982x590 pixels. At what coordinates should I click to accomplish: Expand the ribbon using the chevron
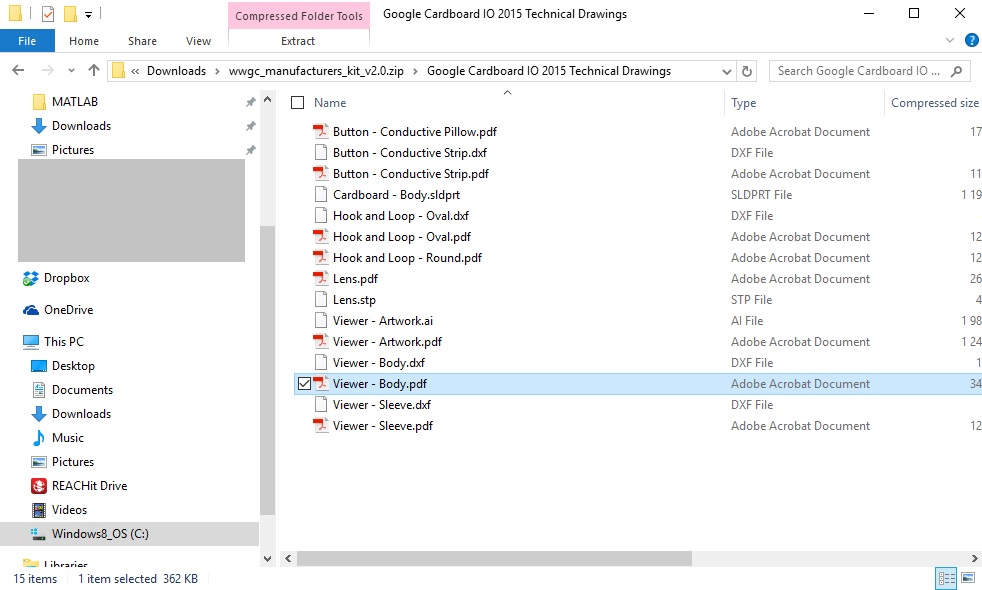(950, 41)
